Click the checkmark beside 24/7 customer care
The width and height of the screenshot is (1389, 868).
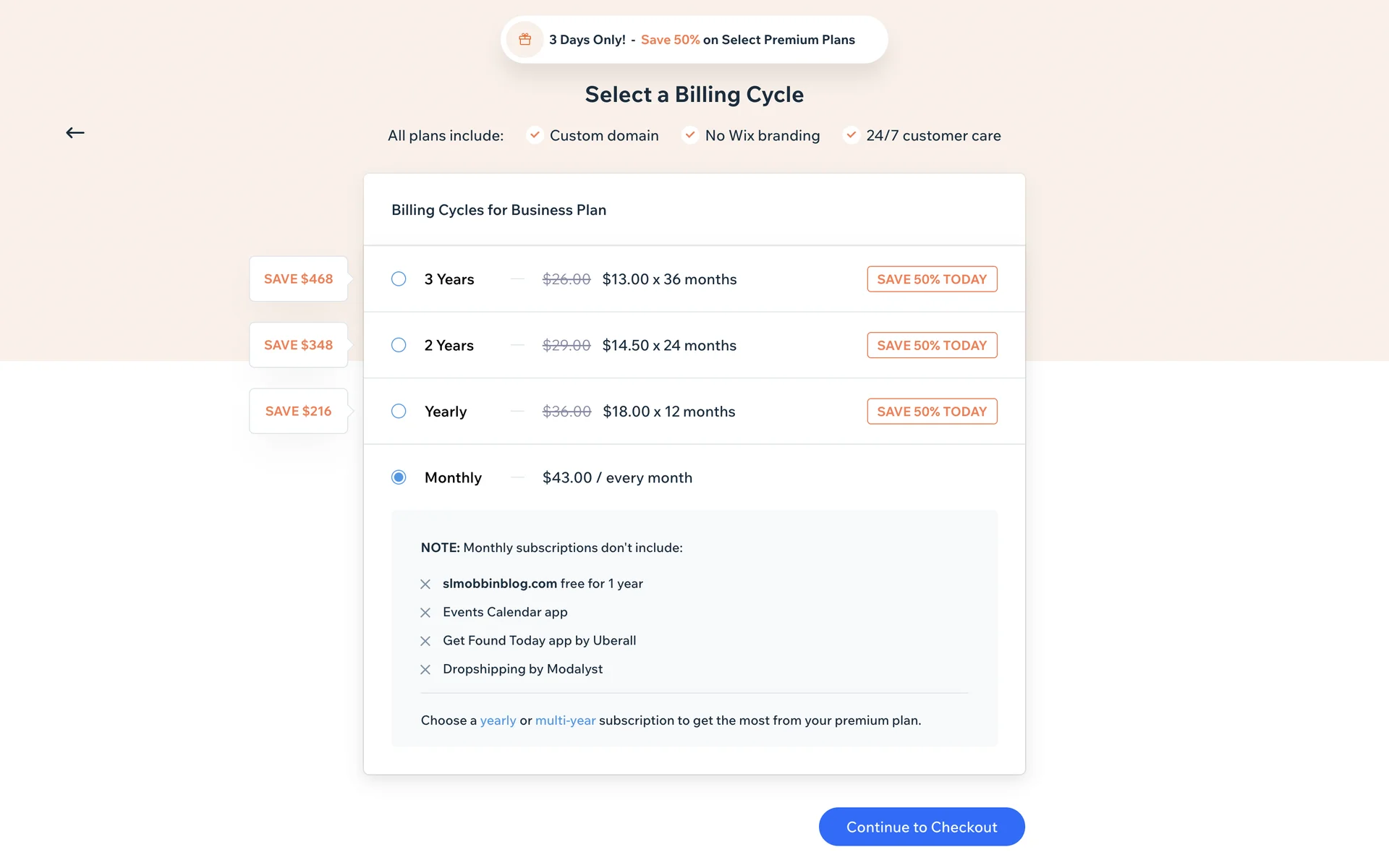click(851, 135)
